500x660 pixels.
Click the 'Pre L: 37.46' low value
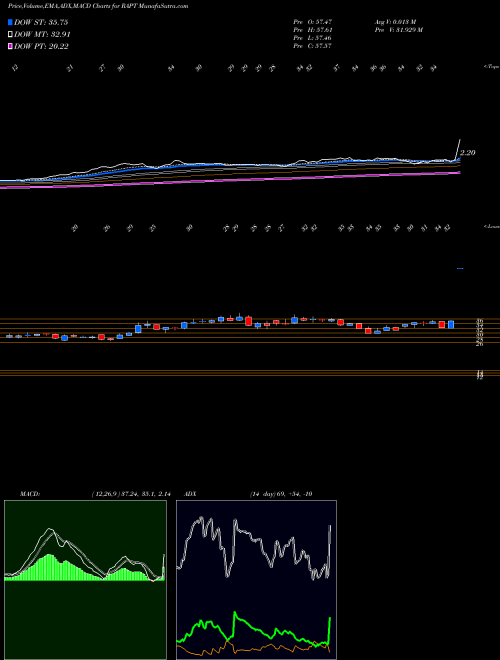[313, 38]
